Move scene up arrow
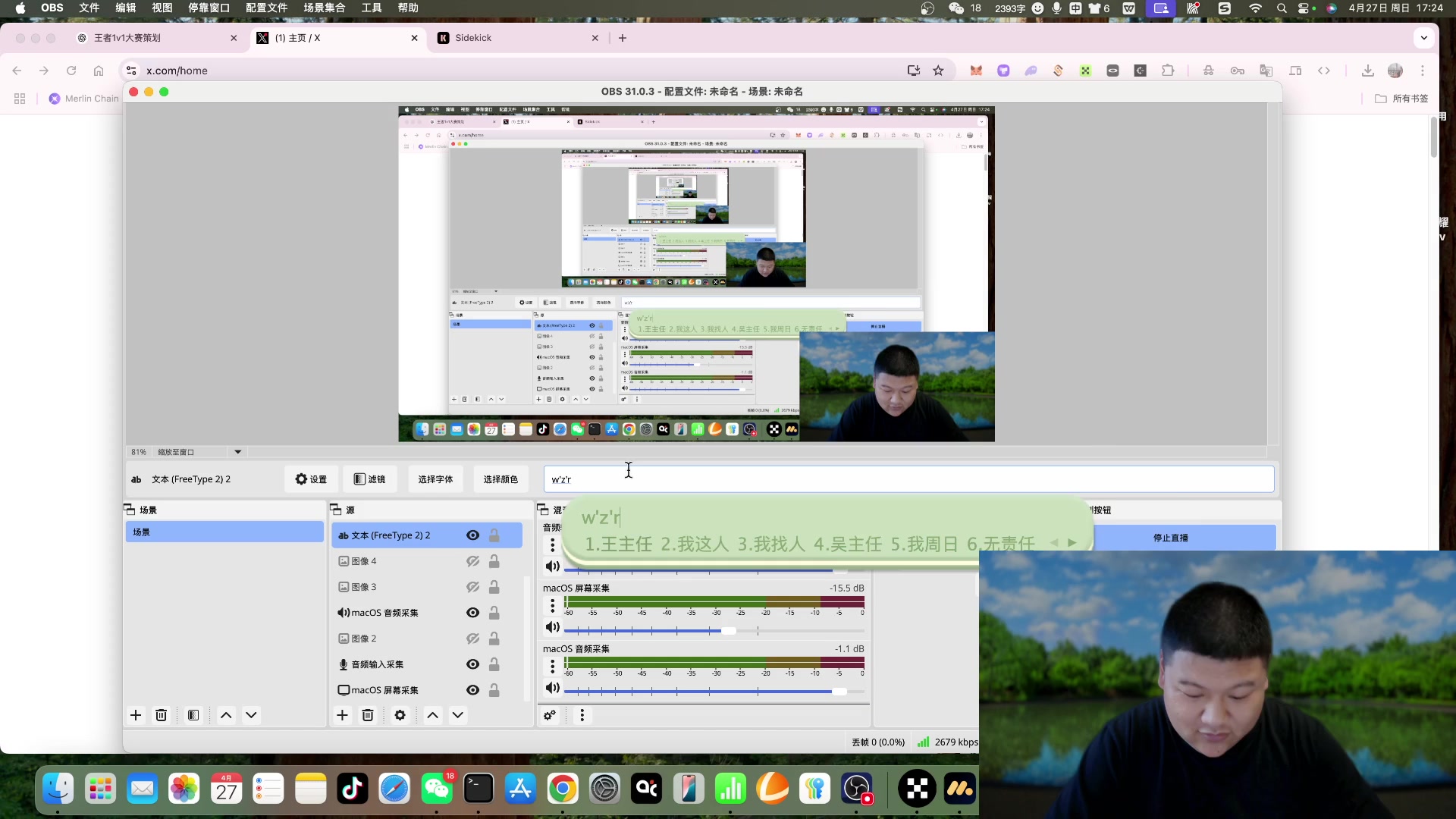The image size is (1456, 819). click(x=226, y=715)
